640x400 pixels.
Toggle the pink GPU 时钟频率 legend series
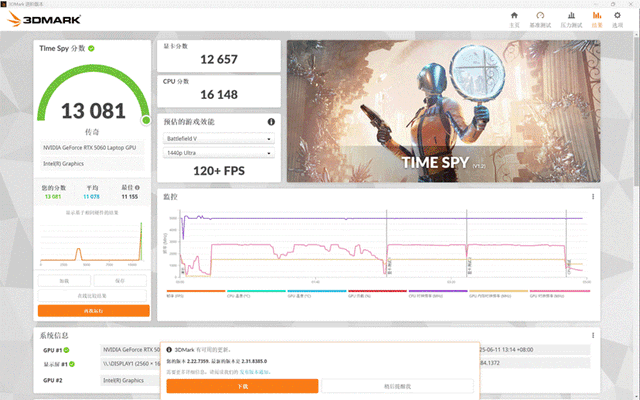tap(560, 293)
